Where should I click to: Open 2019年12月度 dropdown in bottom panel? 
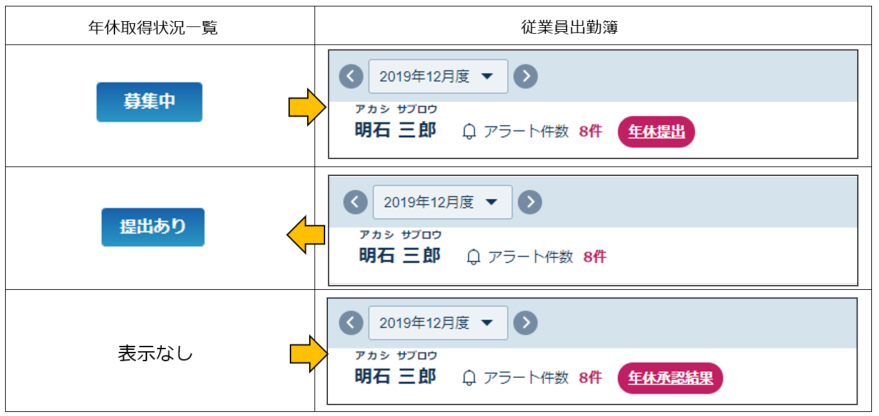tap(438, 322)
